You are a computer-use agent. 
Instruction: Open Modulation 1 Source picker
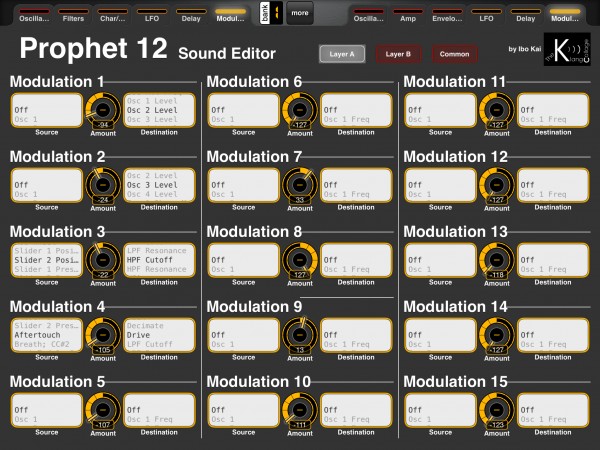47,110
